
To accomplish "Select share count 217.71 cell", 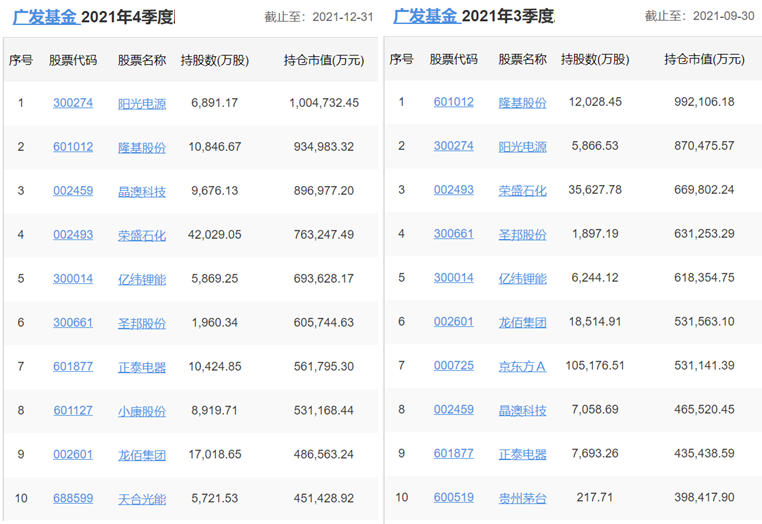I will [595, 497].
